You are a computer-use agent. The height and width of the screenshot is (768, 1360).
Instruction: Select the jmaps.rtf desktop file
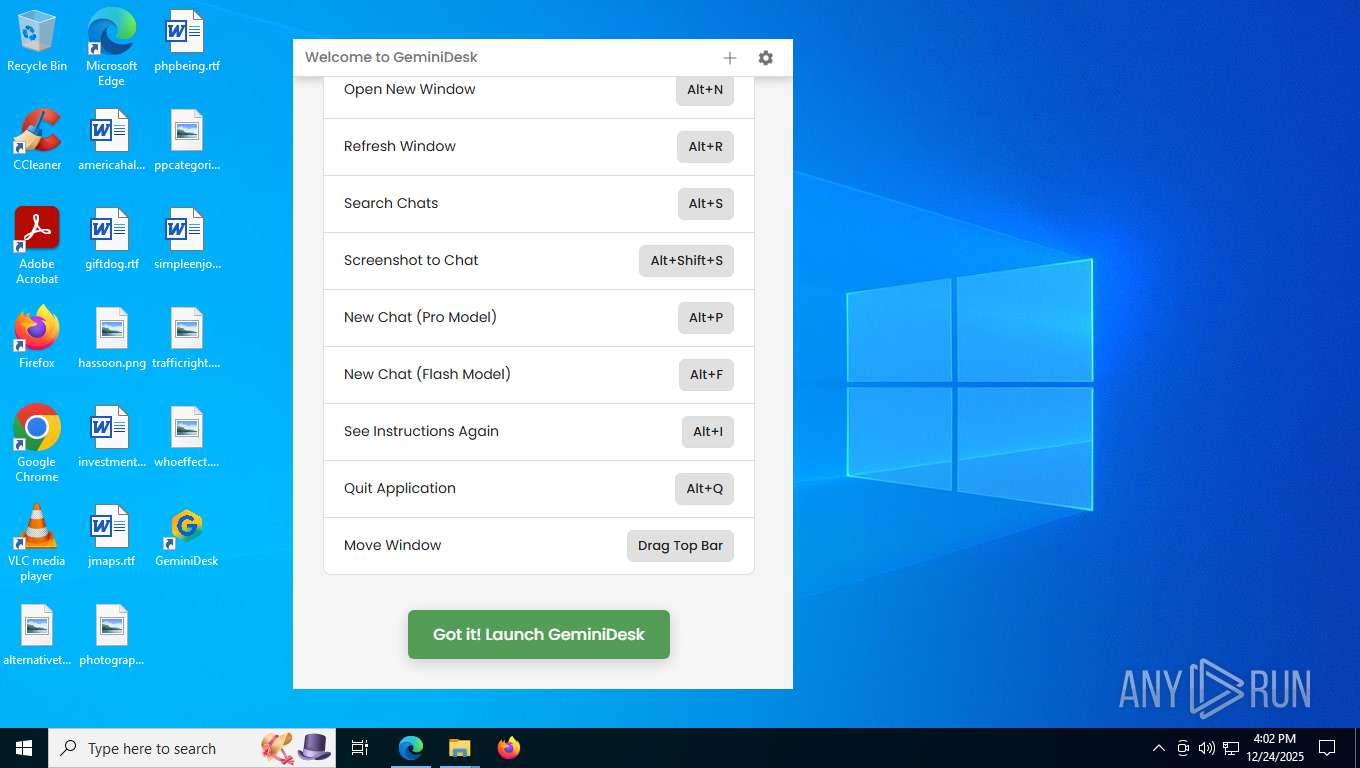111,537
